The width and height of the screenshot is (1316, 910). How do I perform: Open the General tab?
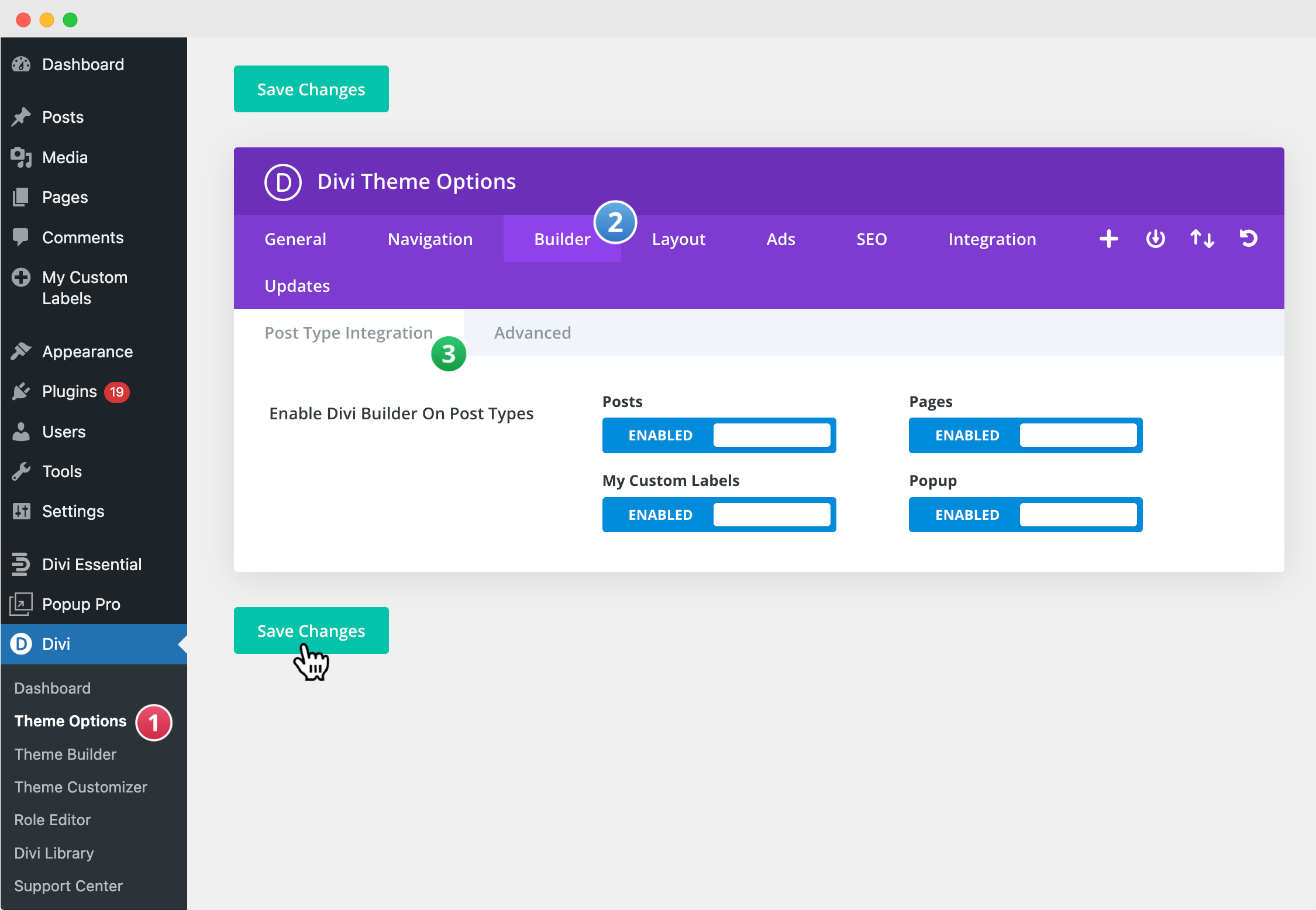click(295, 239)
